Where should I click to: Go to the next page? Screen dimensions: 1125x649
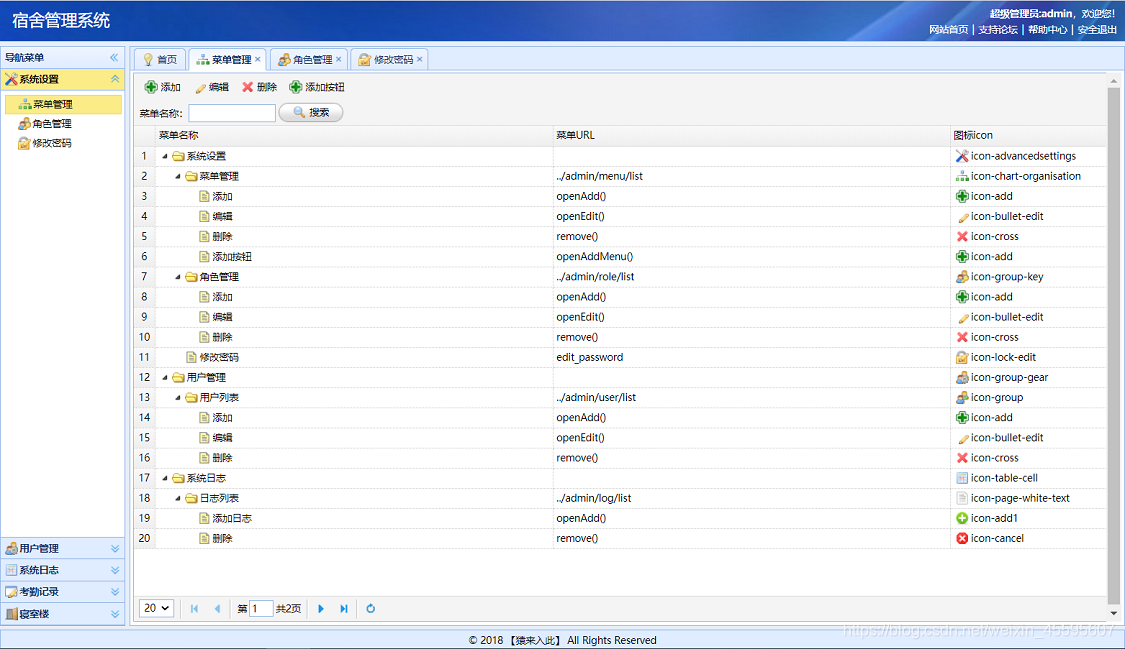(x=321, y=608)
